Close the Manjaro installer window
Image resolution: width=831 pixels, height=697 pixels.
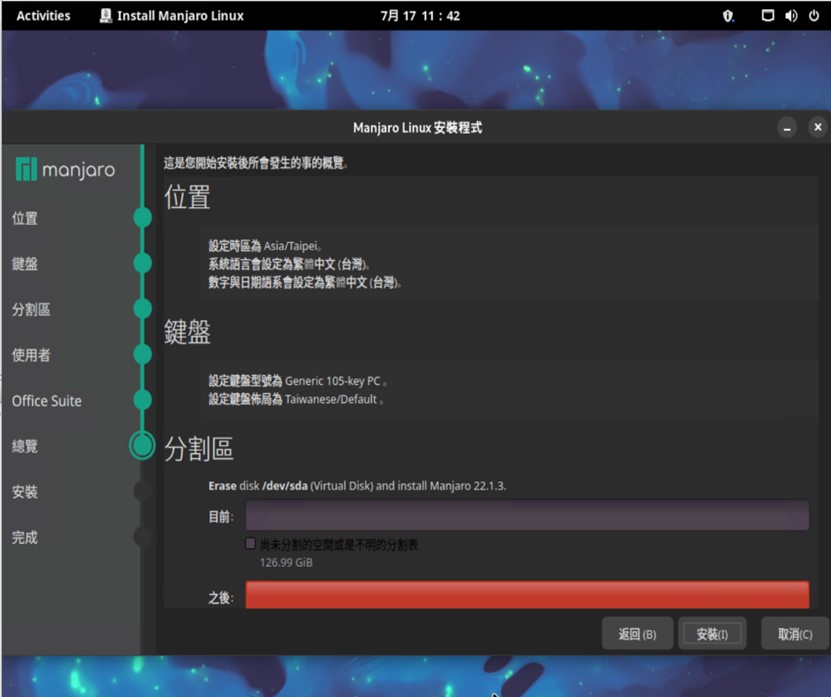818,127
